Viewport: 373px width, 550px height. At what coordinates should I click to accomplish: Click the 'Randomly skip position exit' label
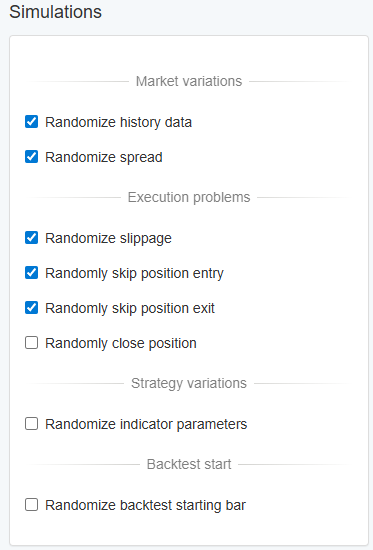[x=130, y=309]
